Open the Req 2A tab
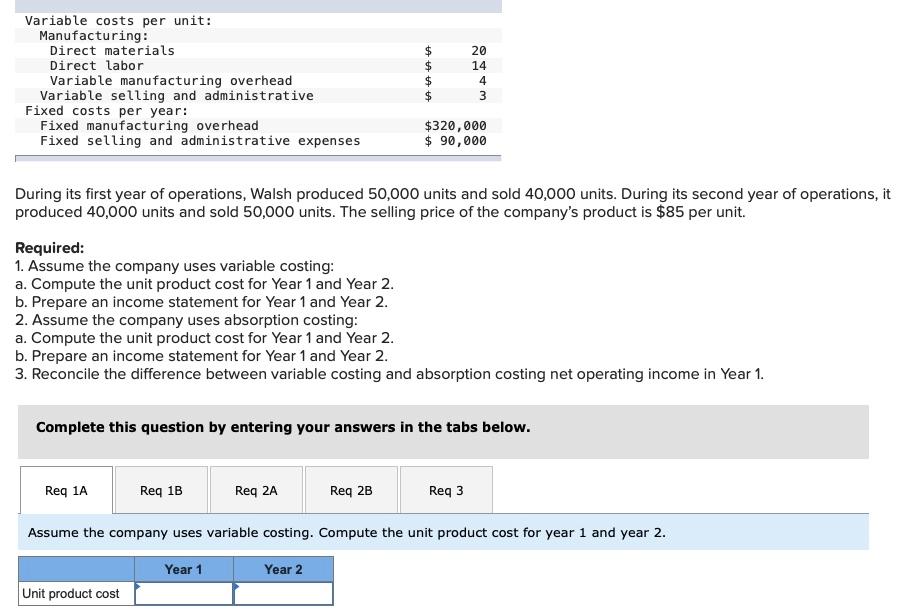 (256, 490)
